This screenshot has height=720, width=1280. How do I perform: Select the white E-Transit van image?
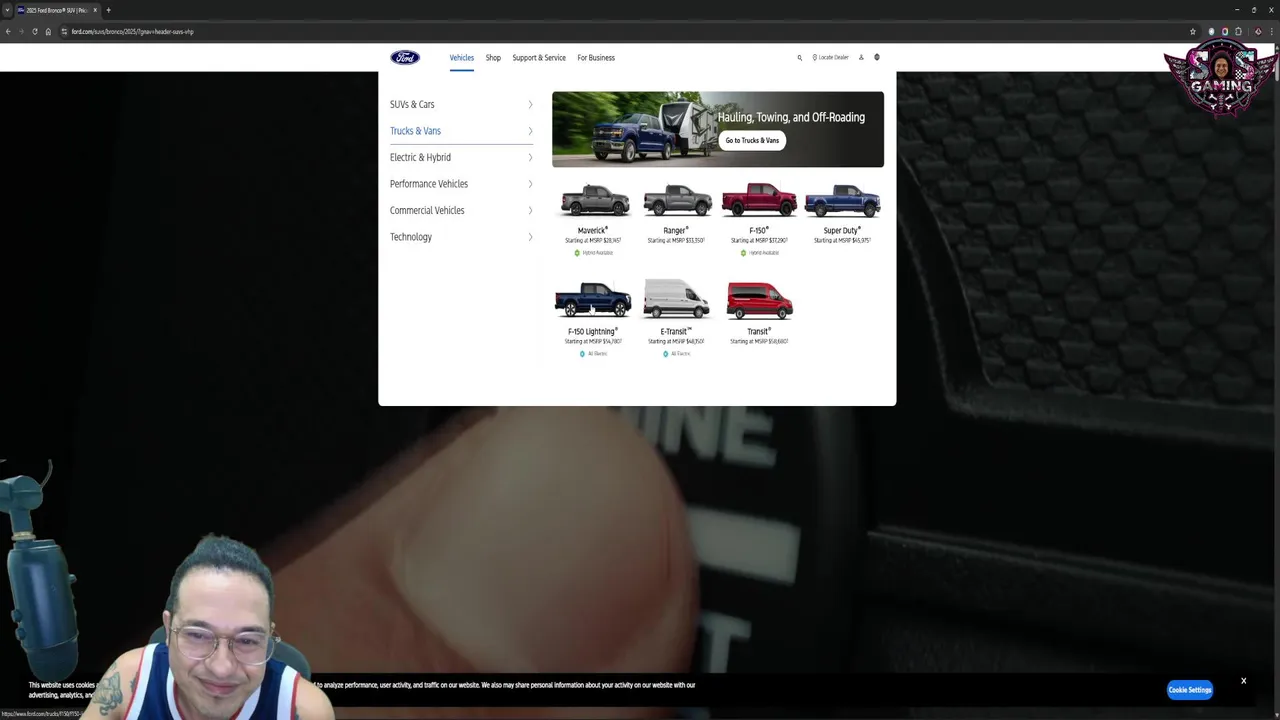pos(676,299)
